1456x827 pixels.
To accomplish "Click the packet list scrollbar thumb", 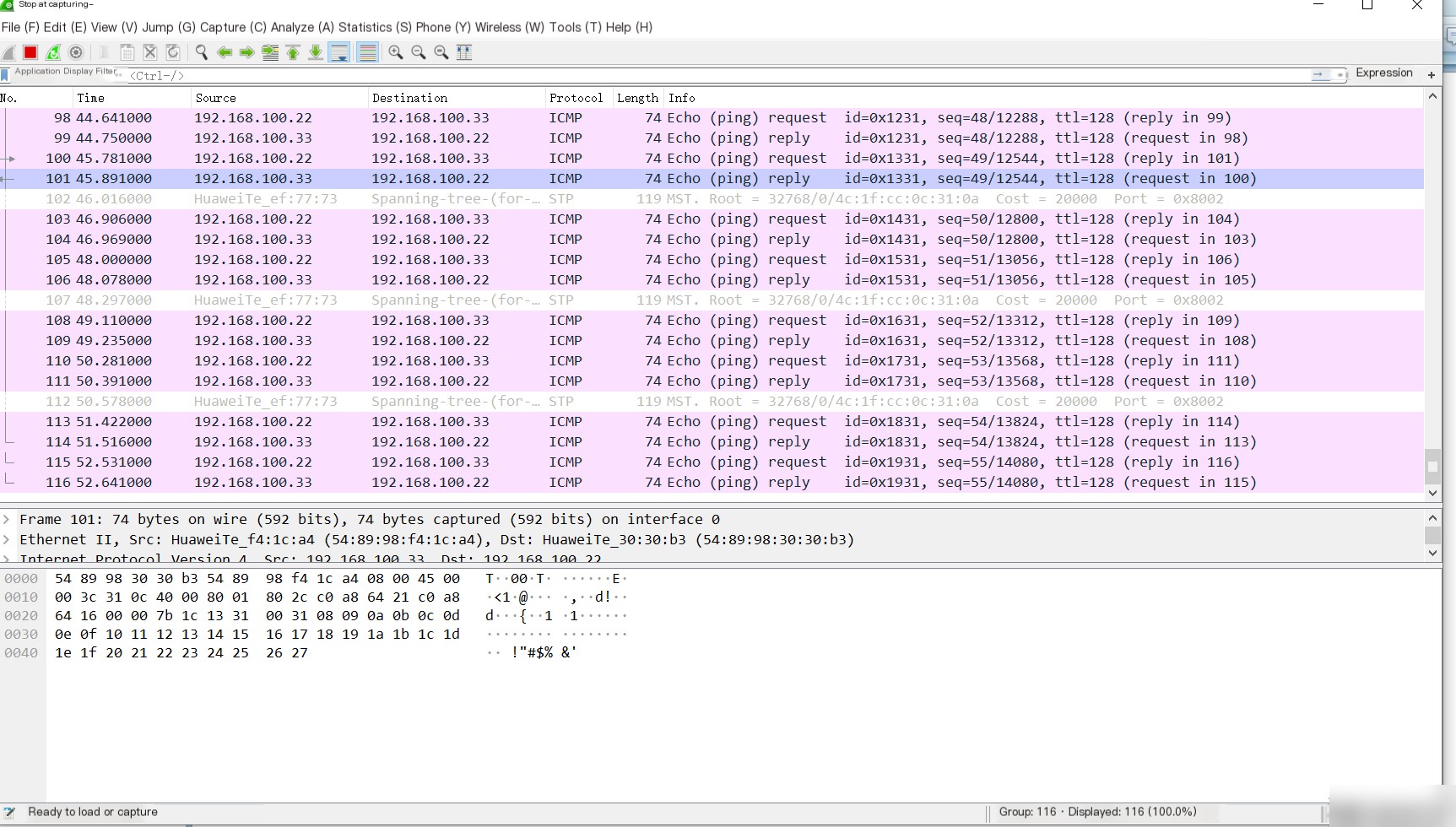I will 1432,465.
